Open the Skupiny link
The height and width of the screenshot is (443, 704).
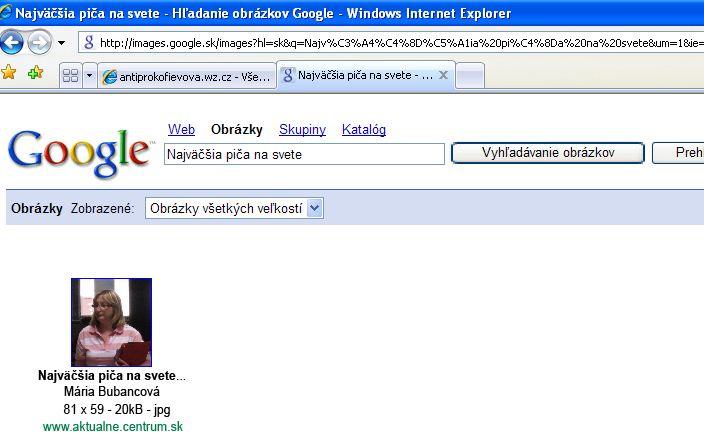[x=302, y=129]
